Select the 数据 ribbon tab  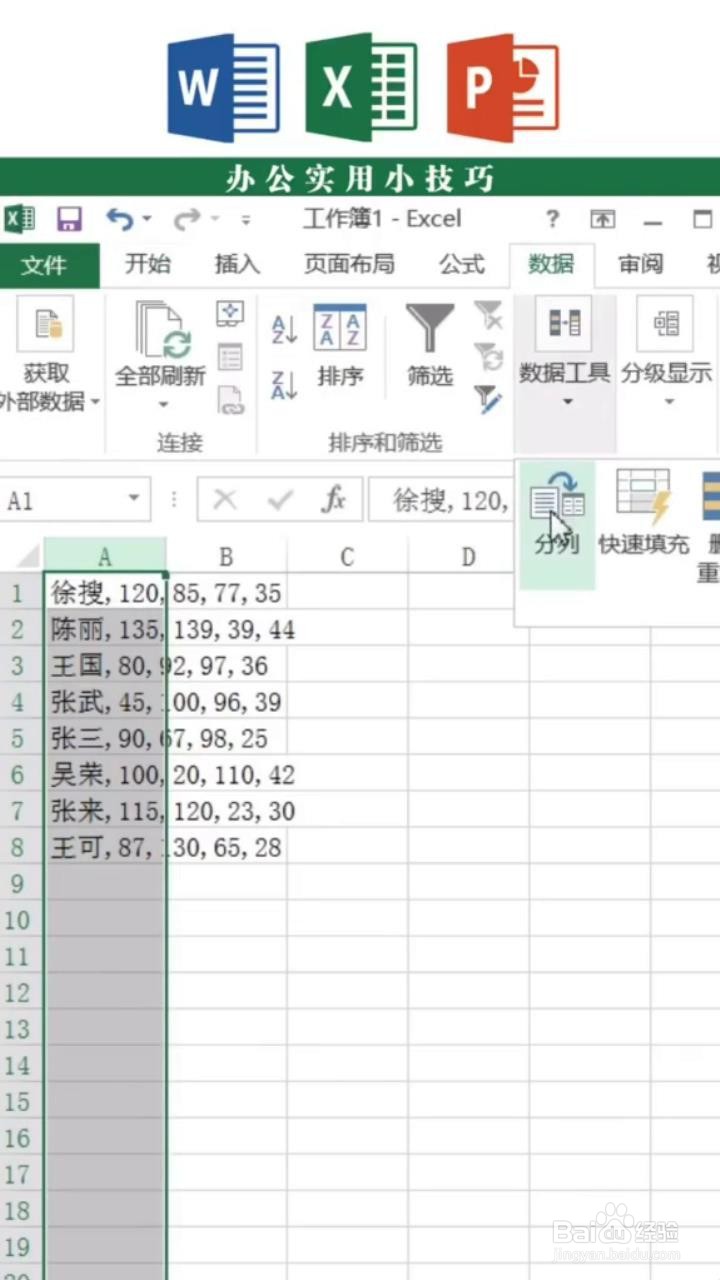(551, 264)
